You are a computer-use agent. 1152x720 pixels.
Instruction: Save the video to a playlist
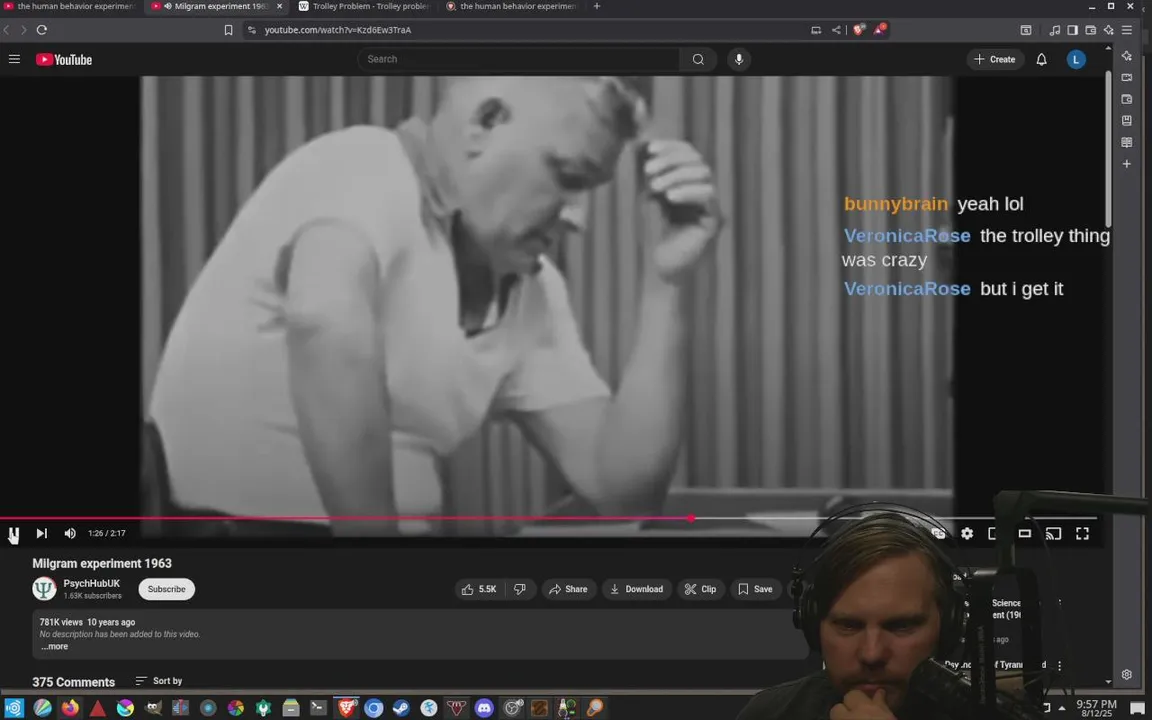pyautogui.click(x=755, y=589)
